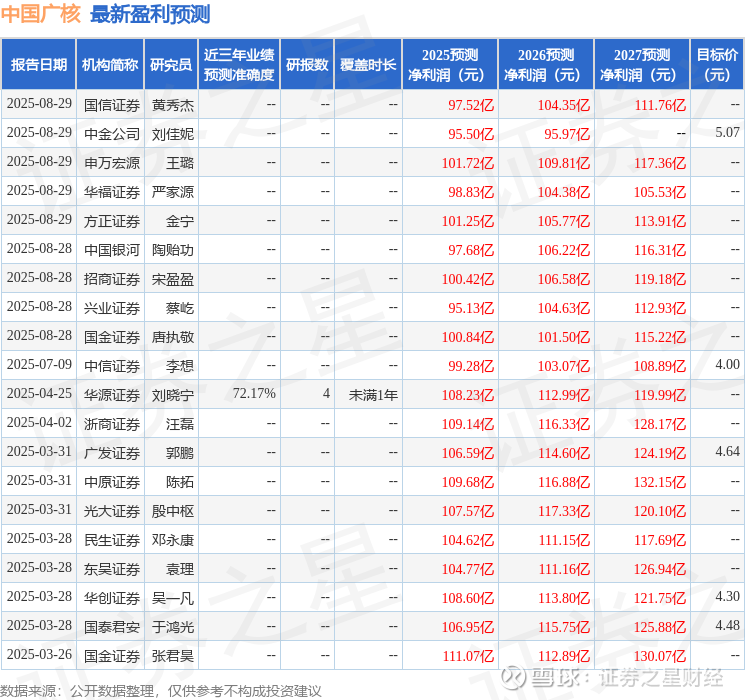Click the 111.07亿 profit value
The width and height of the screenshot is (745, 700).
(468, 656)
